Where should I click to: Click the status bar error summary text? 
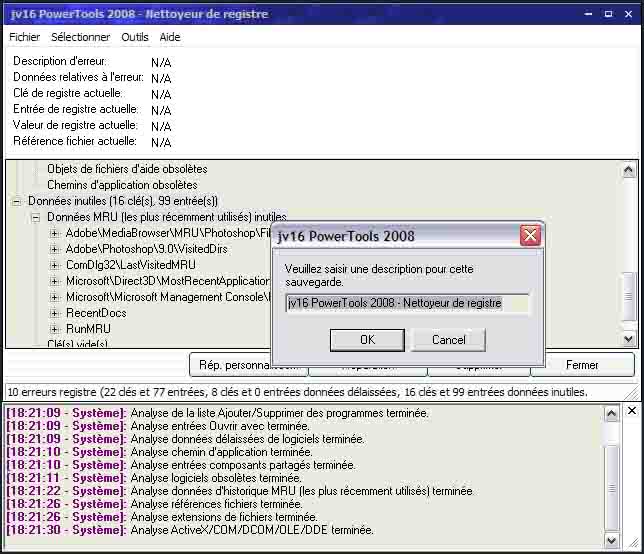tap(297, 392)
